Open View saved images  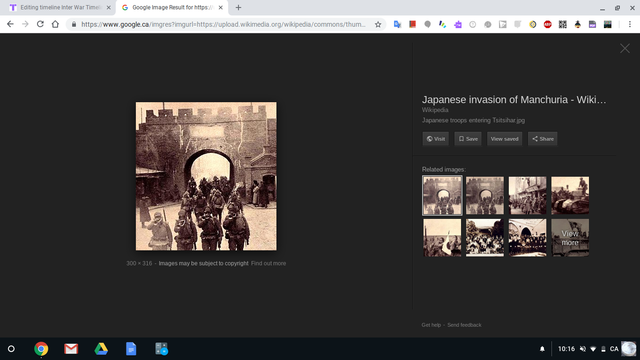coord(504,139)
